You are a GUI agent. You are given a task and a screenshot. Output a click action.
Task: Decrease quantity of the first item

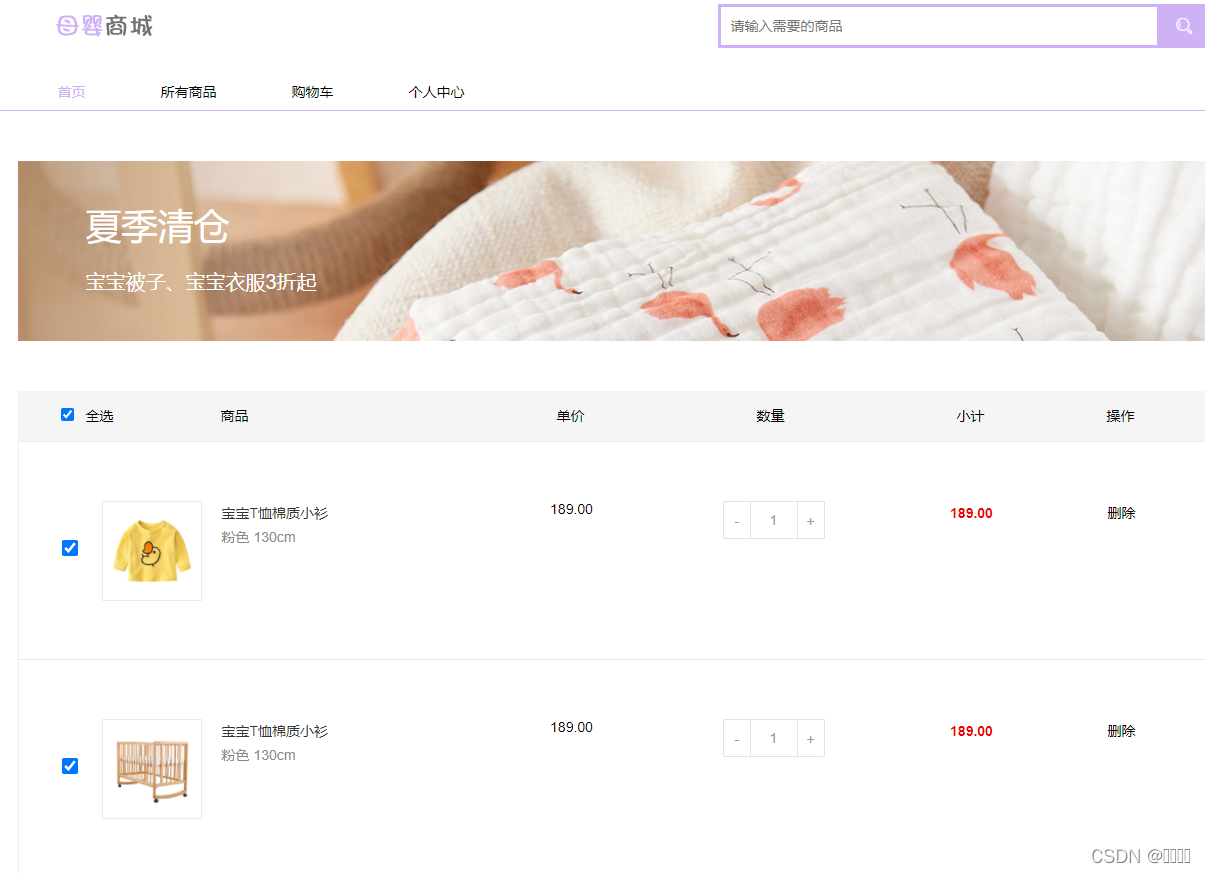click(736, 520)
